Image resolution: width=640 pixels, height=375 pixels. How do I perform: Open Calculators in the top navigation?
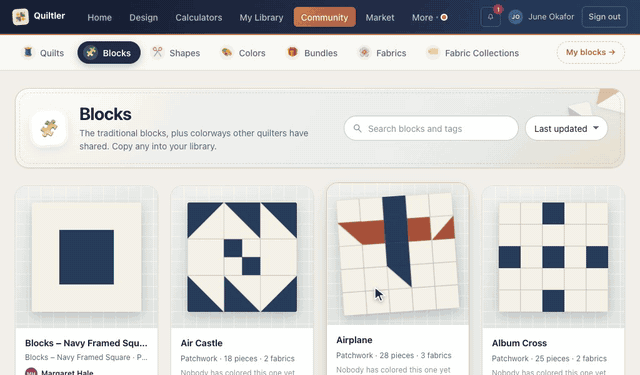(x=199, y=18)
